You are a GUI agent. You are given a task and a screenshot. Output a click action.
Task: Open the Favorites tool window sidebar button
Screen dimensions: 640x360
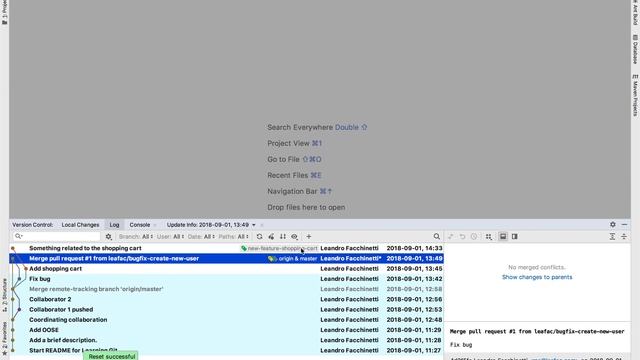(x=4, y=338)
